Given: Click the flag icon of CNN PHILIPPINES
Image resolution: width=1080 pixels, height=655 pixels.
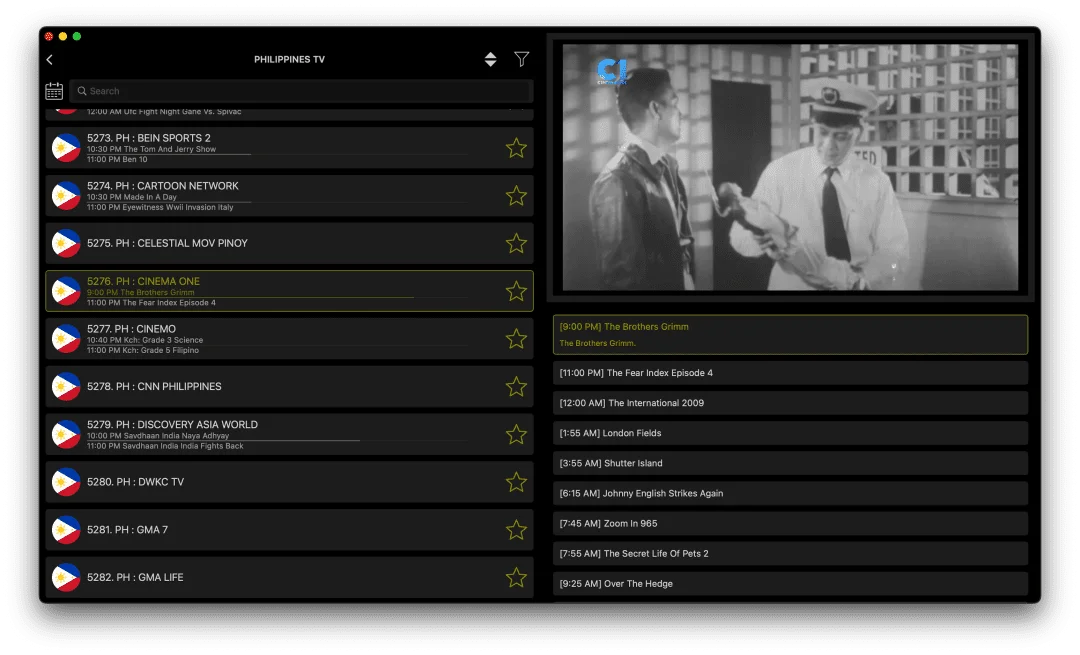Looking at the screenshot, I should 66,386.
